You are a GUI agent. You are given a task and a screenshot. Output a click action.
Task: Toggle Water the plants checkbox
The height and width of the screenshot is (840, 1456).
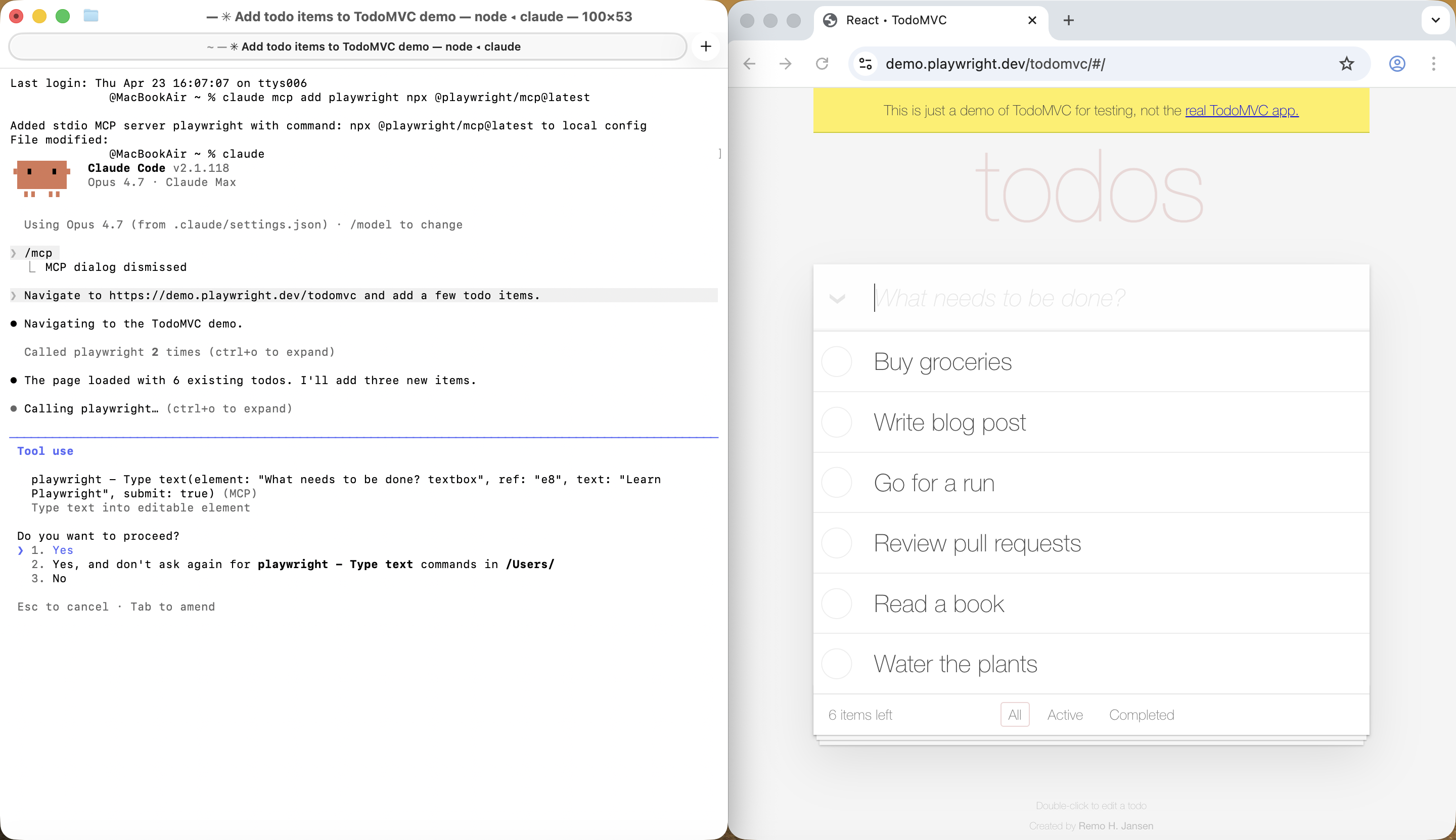[x=836, y=664]
